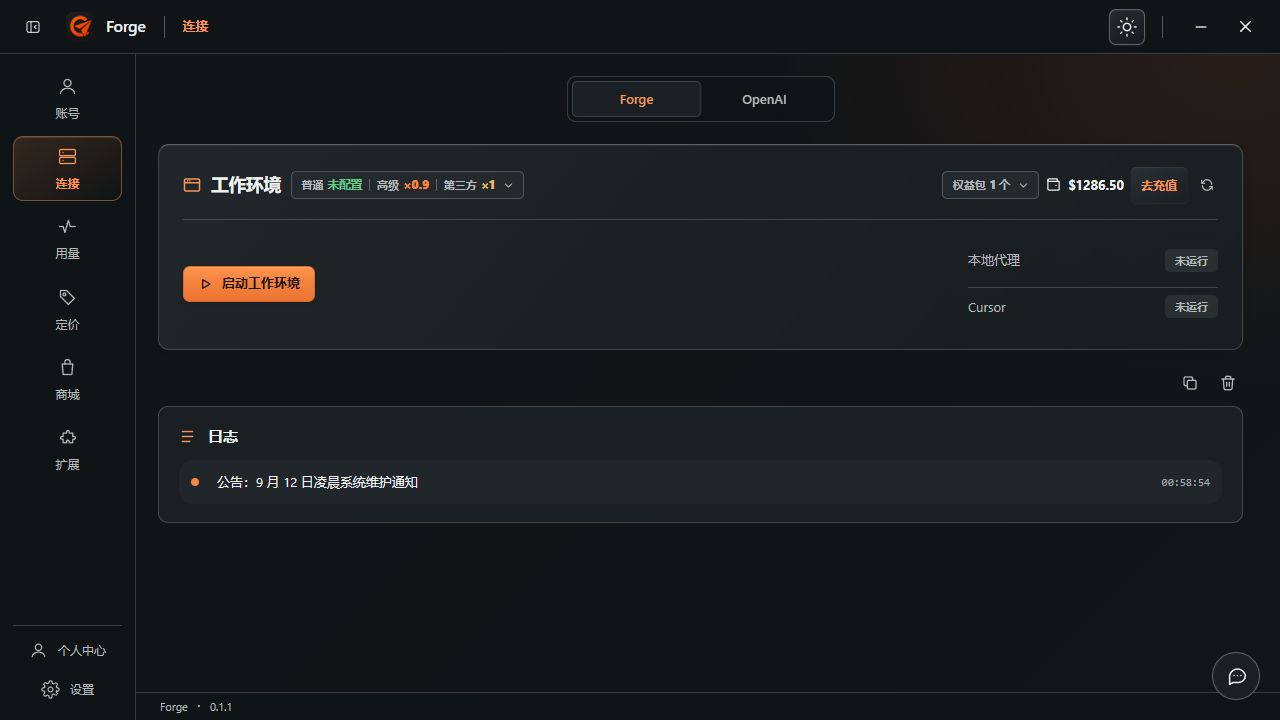Open 设置 settings

(x=68, y=689)
